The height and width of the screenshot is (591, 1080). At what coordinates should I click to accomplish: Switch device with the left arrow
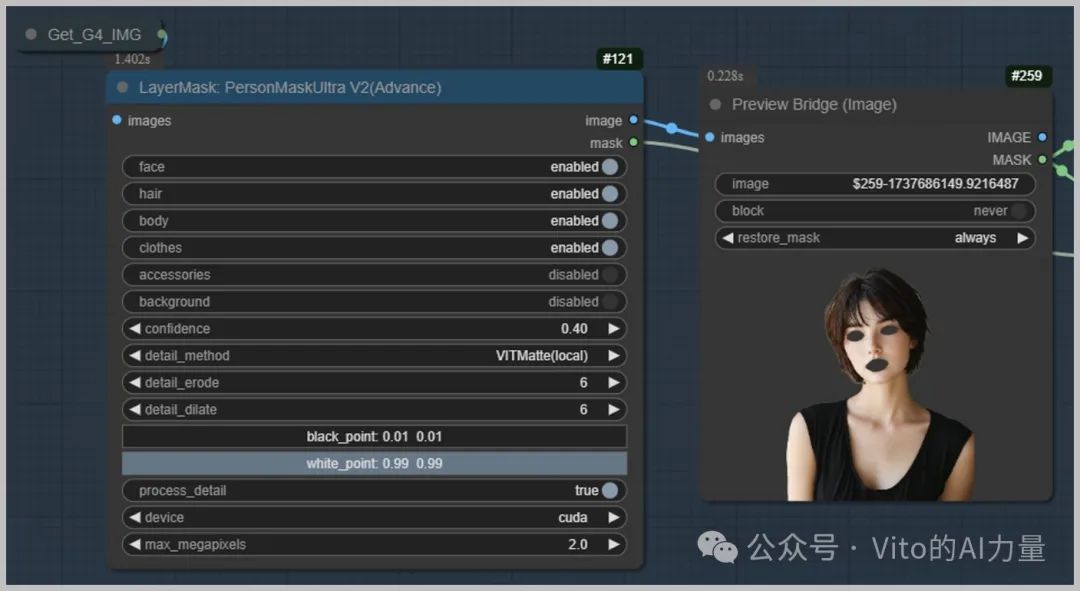pos(134,517)
